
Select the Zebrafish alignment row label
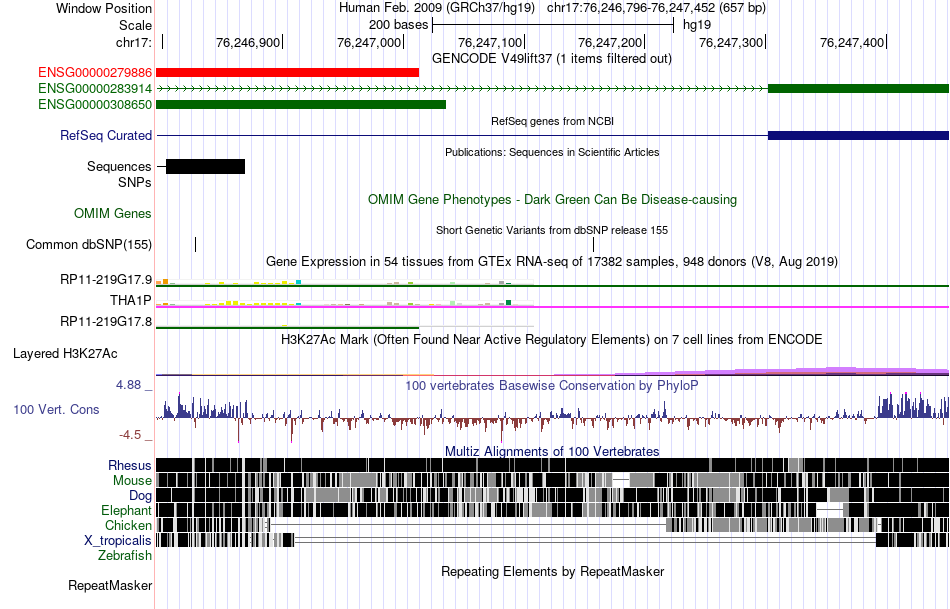click(x=125, y=556)
